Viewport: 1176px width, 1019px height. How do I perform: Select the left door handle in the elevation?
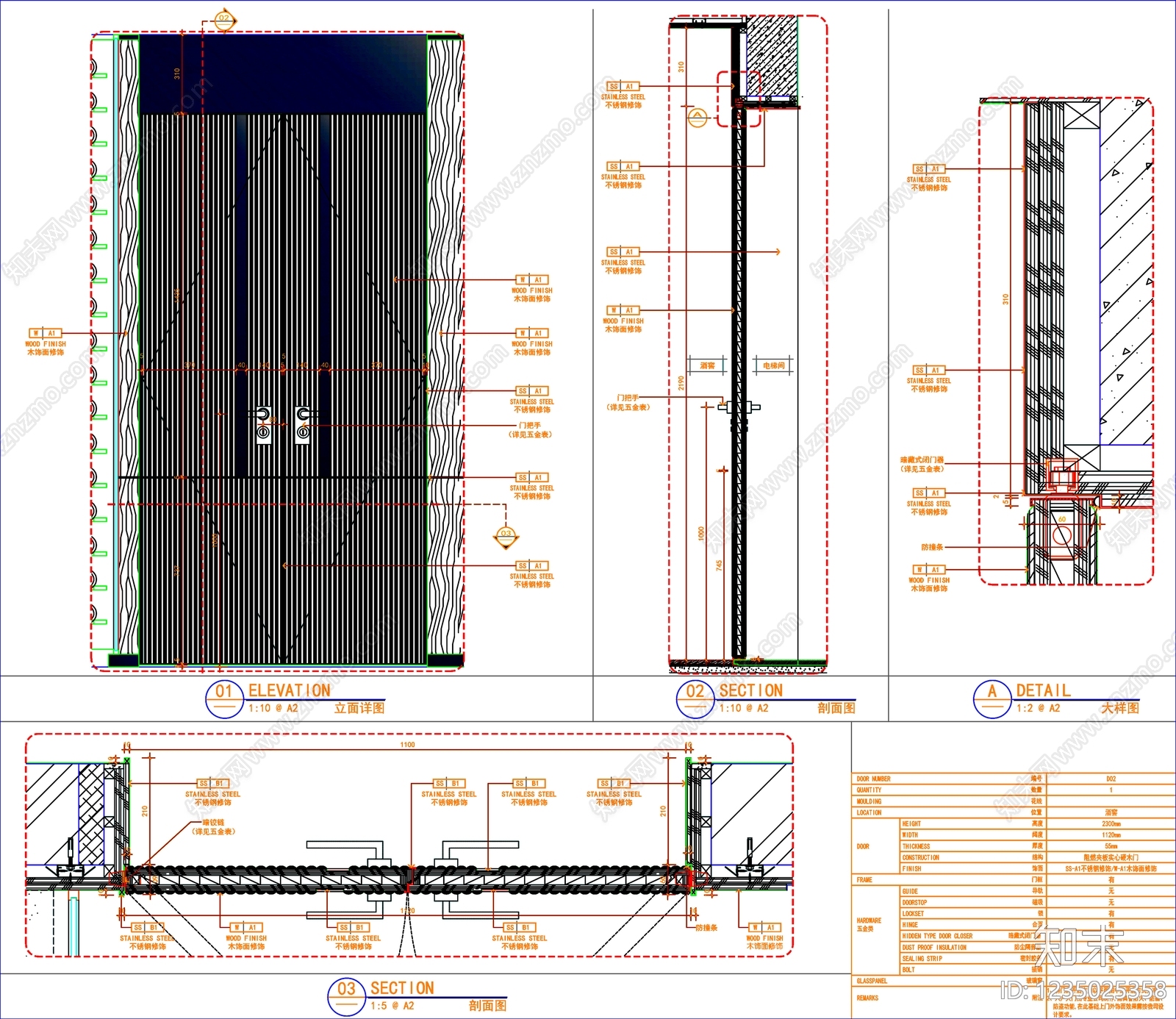[264, 424]
